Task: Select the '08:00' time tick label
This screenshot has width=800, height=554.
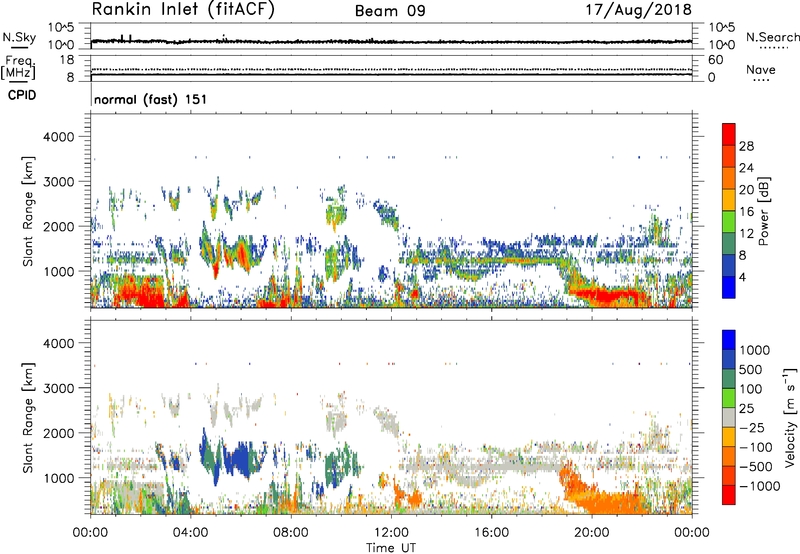Action: pos(291,533)
